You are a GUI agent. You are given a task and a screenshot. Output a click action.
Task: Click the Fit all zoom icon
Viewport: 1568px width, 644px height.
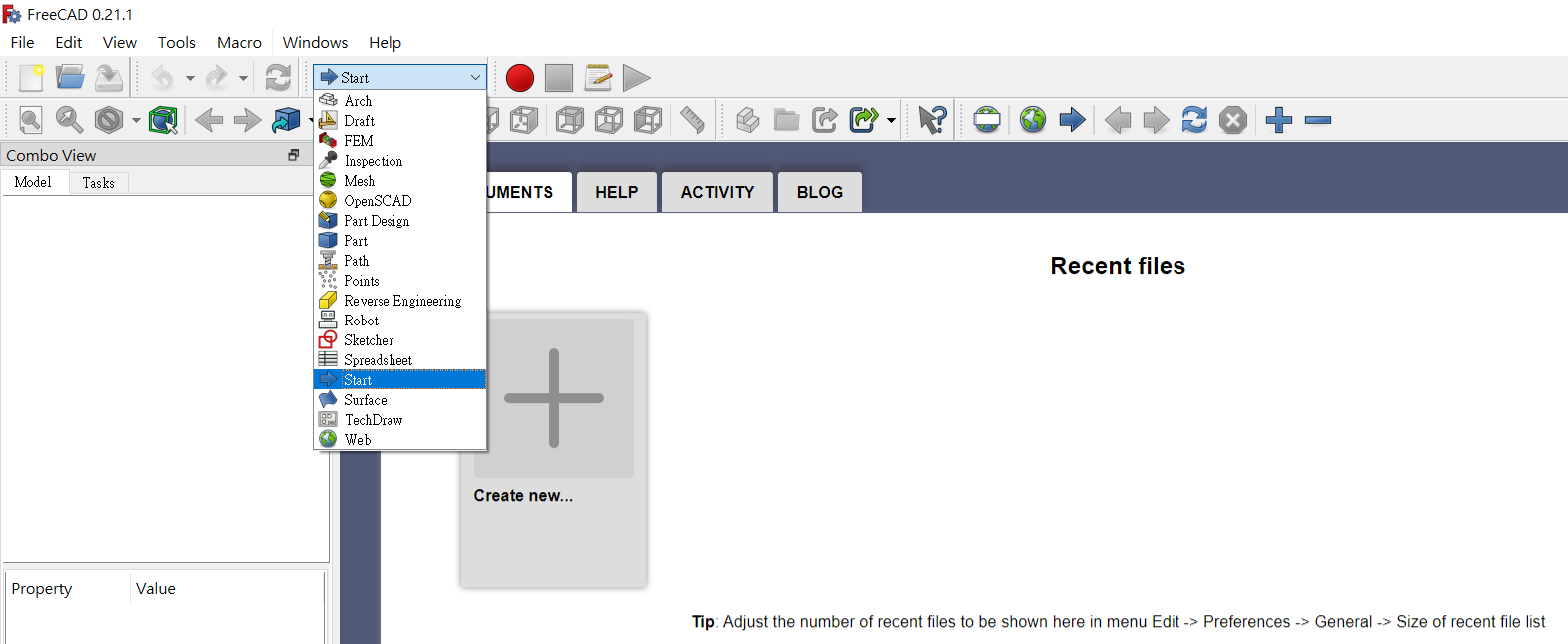coord(31,120)
